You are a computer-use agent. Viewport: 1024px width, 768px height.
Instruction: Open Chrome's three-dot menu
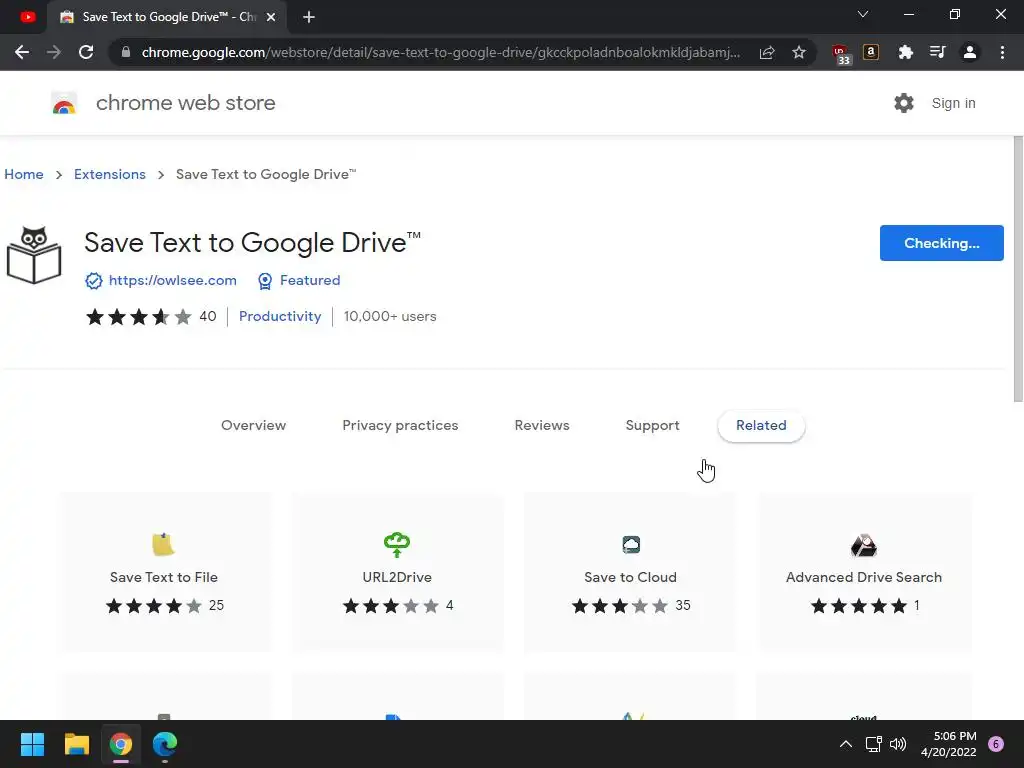(1002, 52)
